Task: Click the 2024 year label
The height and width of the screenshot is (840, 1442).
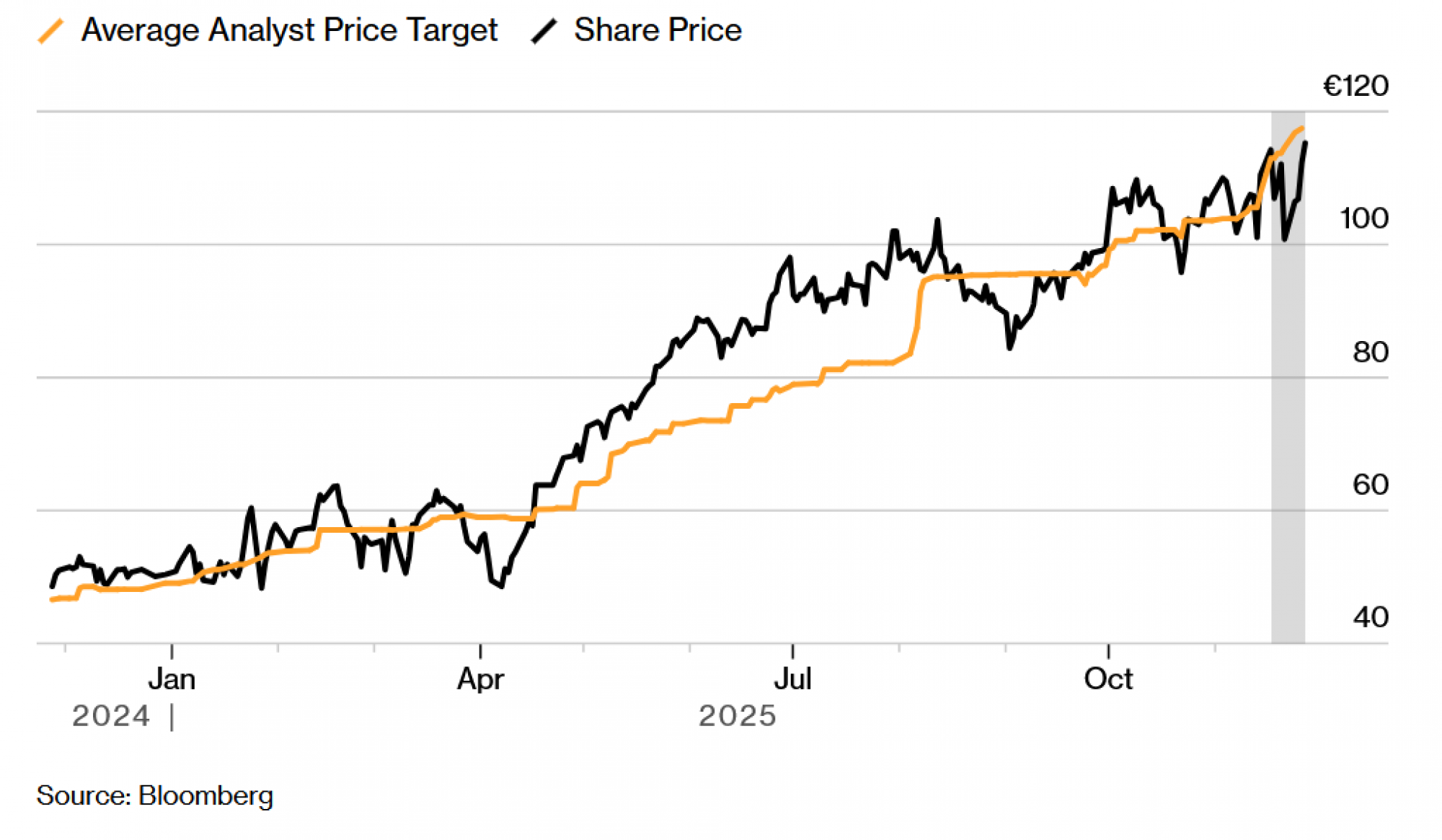Action: [111, 716]
